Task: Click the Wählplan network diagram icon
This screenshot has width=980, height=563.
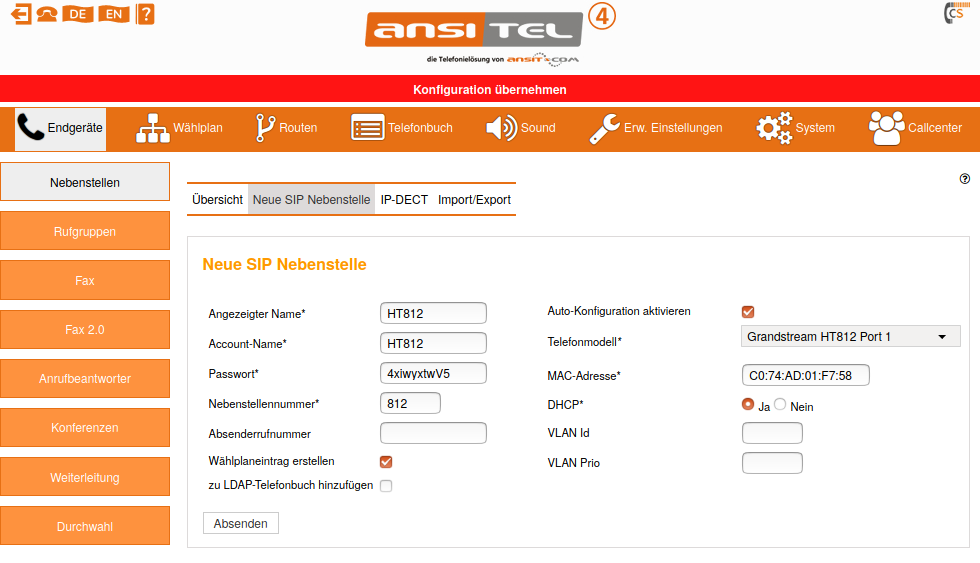Action: tap(152, 128)
